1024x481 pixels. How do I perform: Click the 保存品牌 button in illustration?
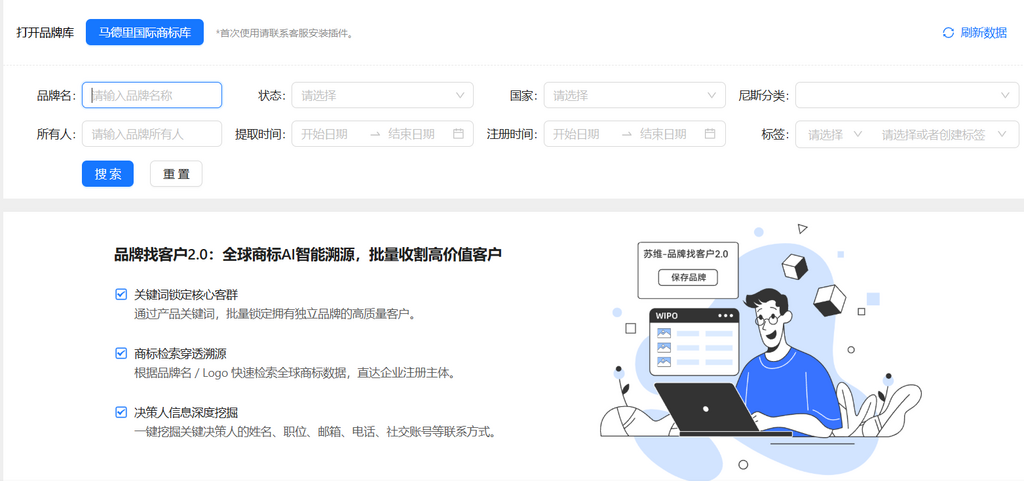(688, 277)
